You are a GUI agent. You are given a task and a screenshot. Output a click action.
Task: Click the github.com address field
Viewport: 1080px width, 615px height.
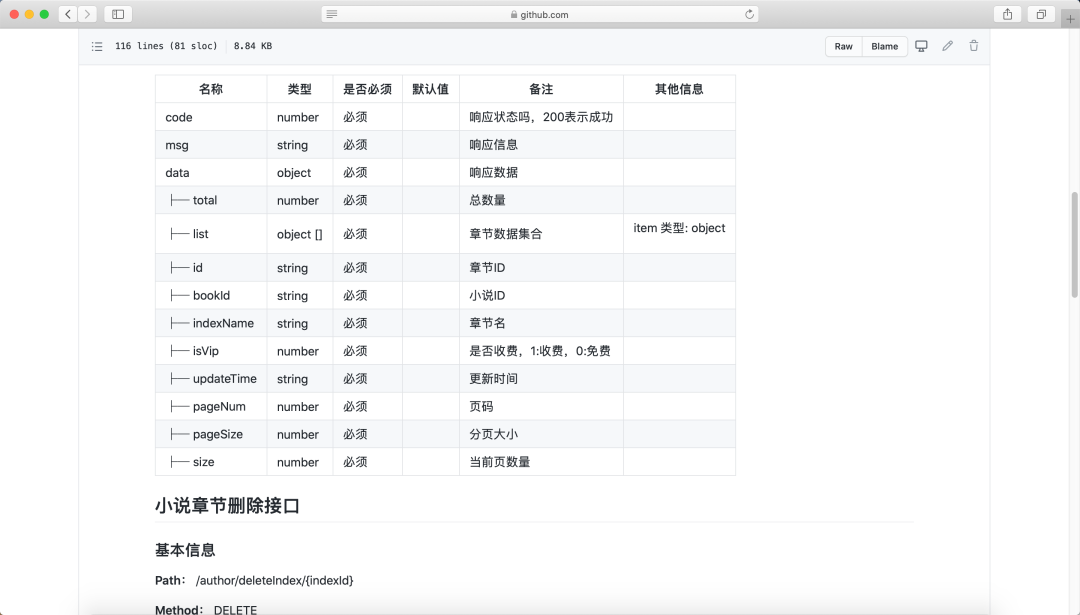(x=540, y=14)
